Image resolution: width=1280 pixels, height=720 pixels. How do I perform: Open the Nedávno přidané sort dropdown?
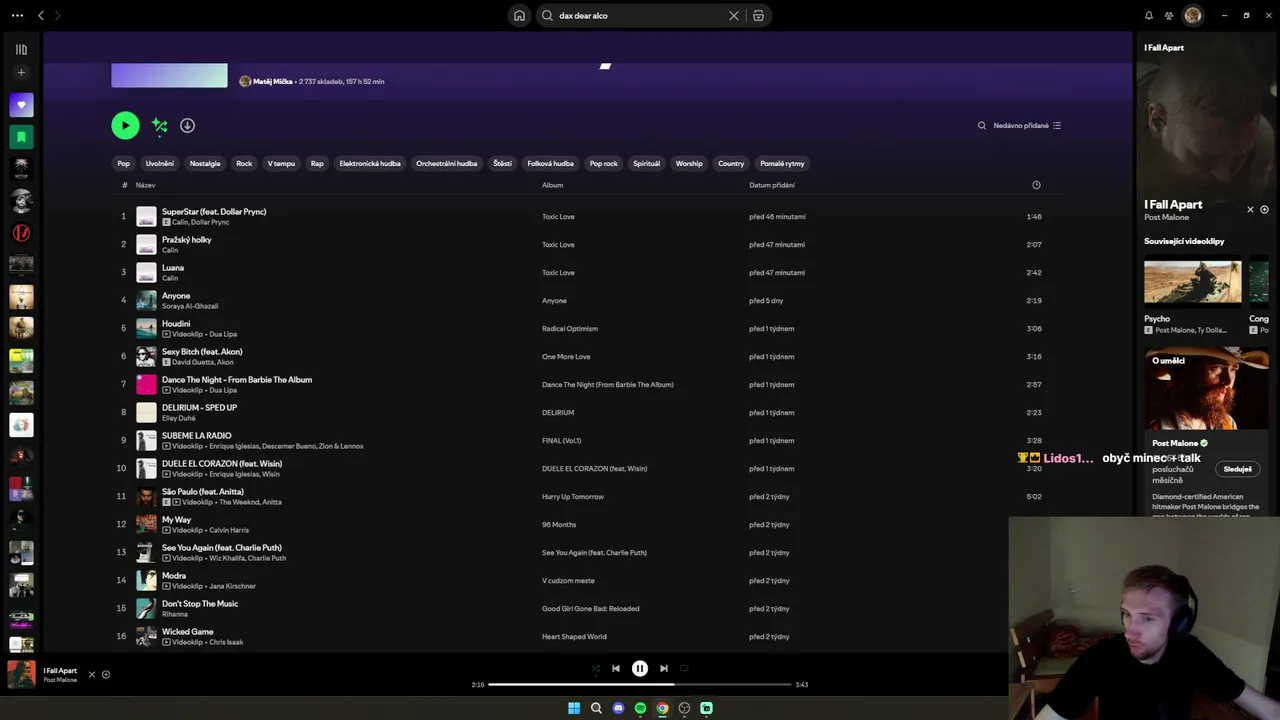pyautogui.click(x=1027, y=126)
